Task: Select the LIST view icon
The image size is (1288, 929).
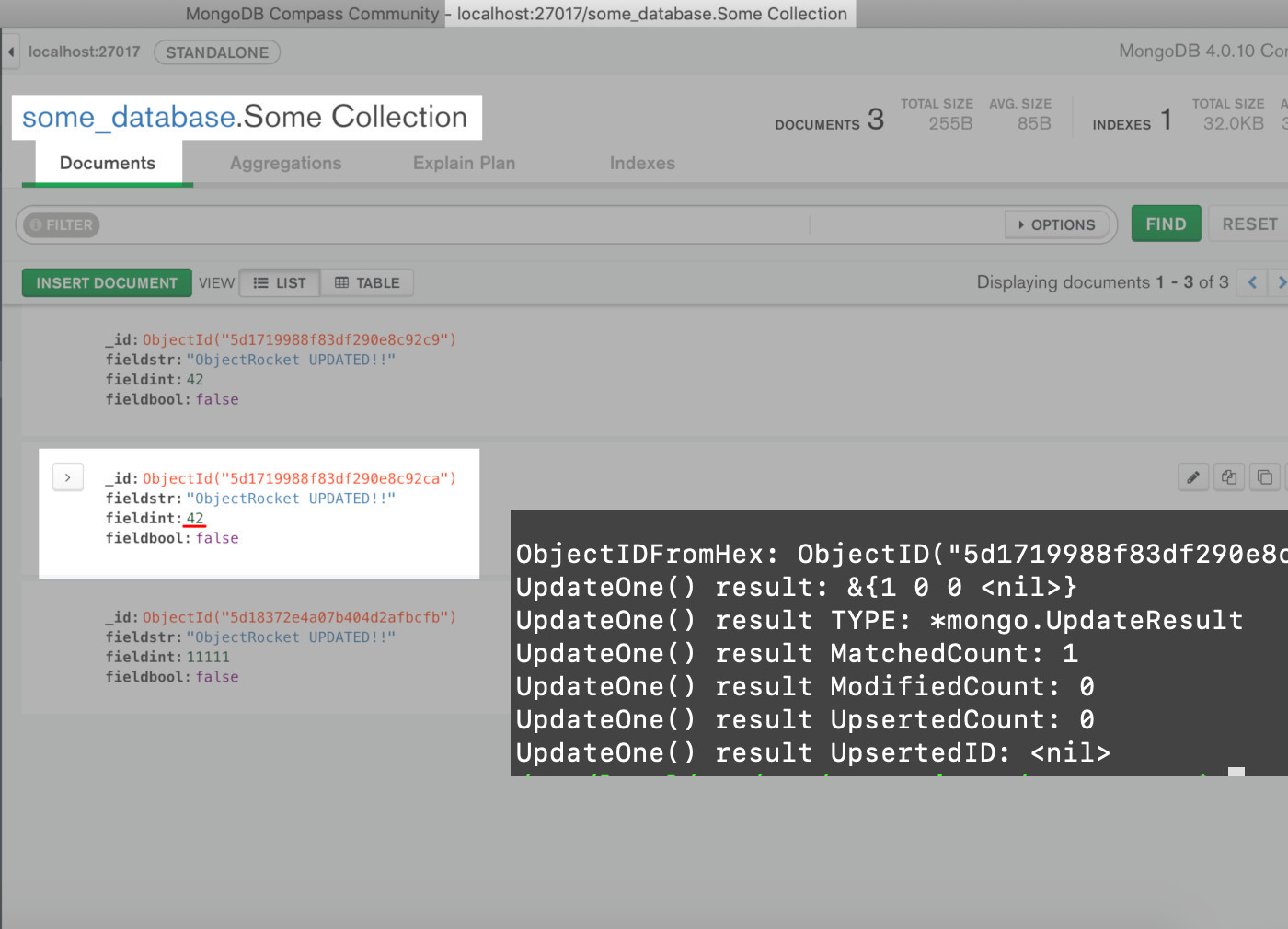Action: pyautogui.click(x=279, y=282)
